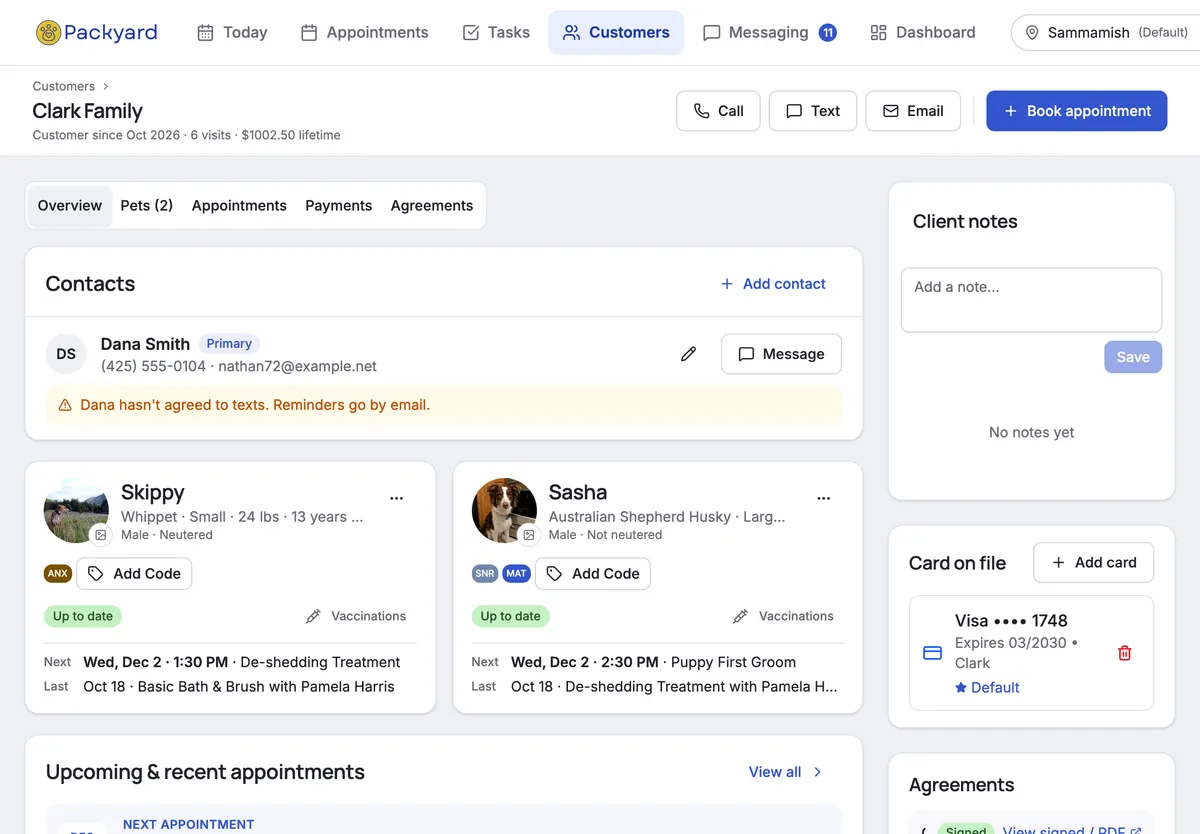Change Skippy's photo via image icon
This screenshot has height=834, width=1200.
[101, 536]
